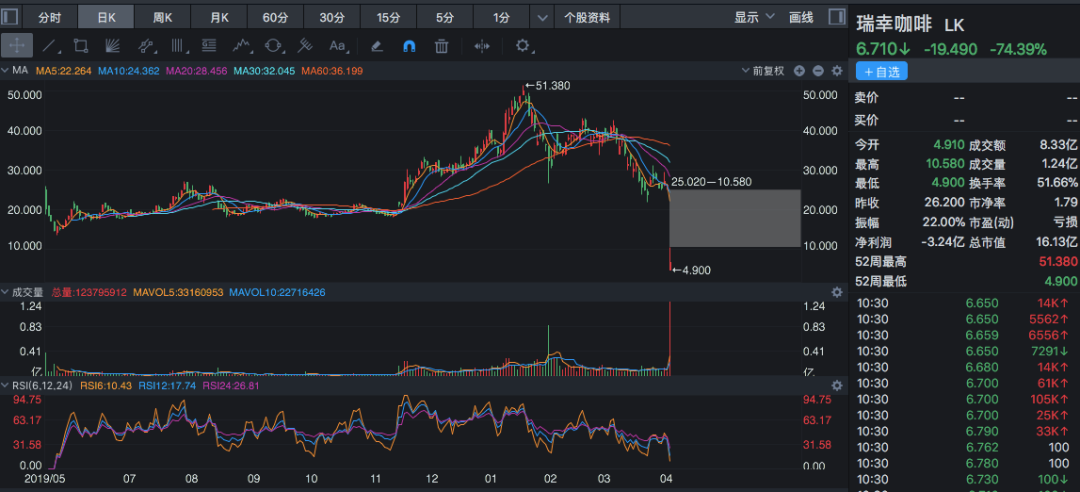Toggle the left sidebar panel
This screenshot has width=1080, height=492.
[10, 17]
